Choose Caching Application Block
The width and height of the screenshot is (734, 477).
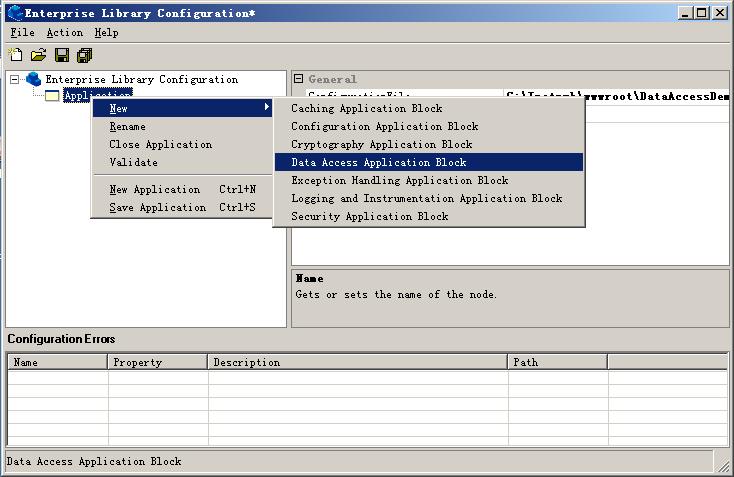[366, 108]
